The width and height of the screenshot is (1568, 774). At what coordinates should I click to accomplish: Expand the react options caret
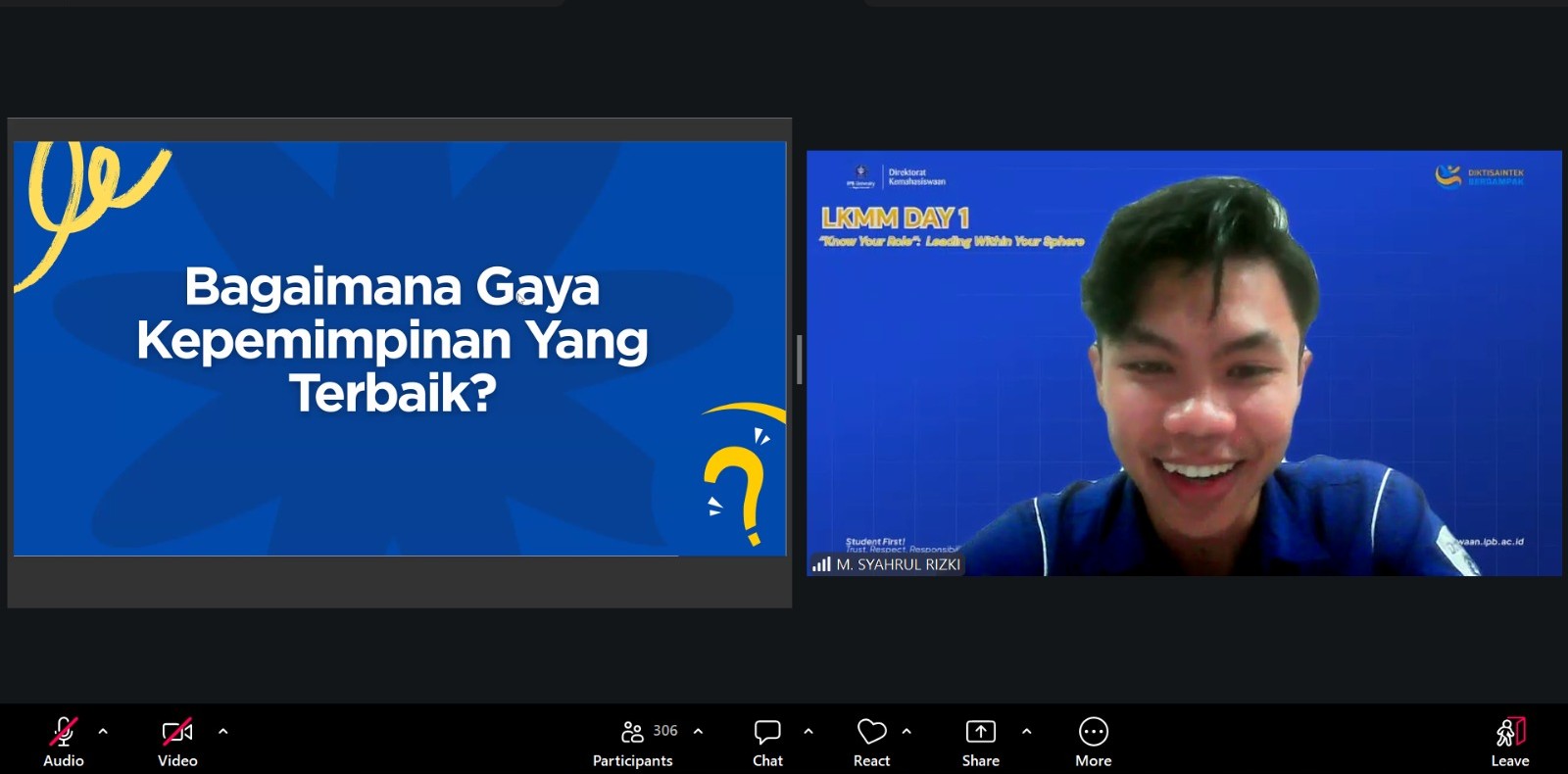(x=906, y=731)
